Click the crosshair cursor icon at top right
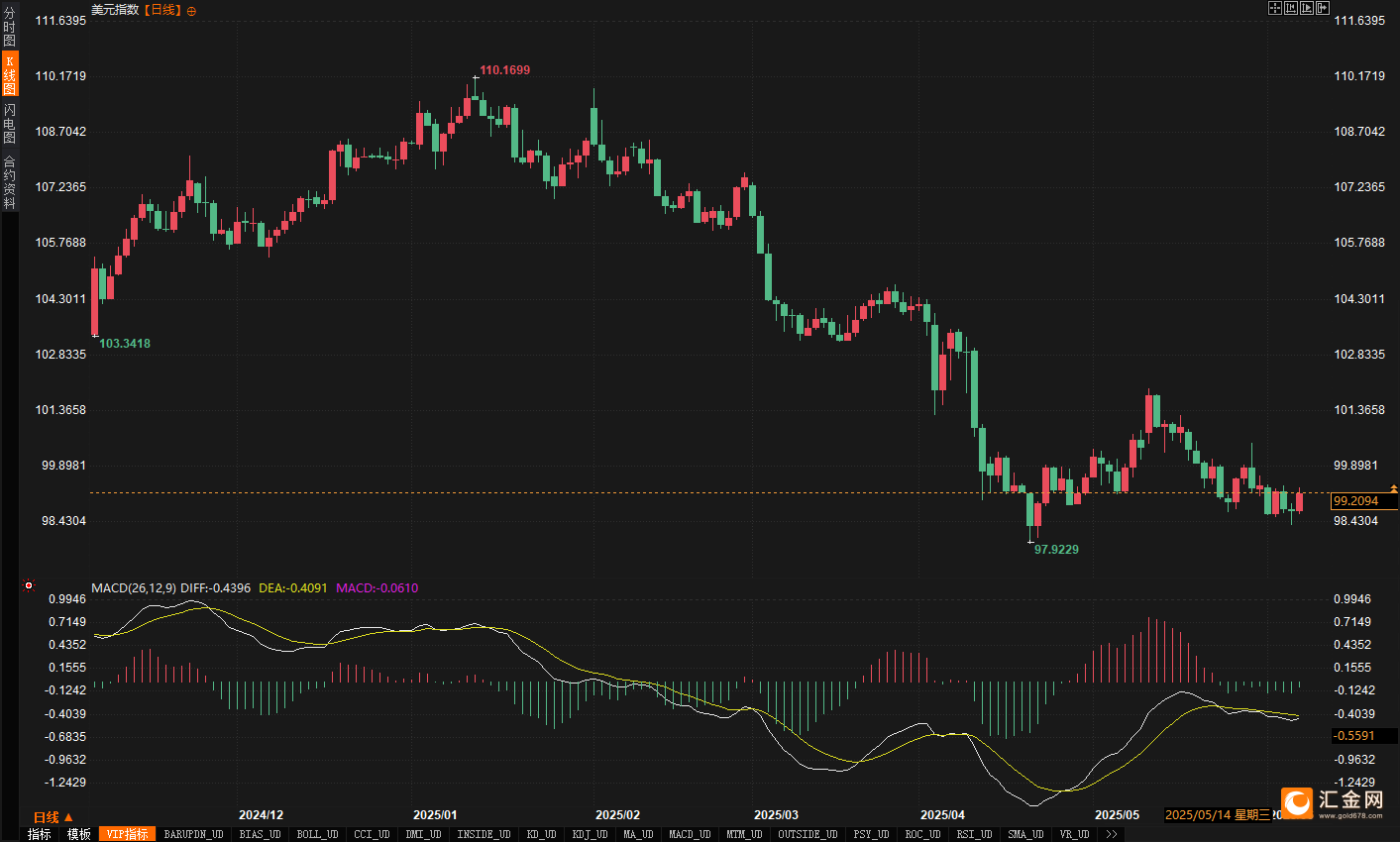1400x842 pixels. pos(1275,8)
